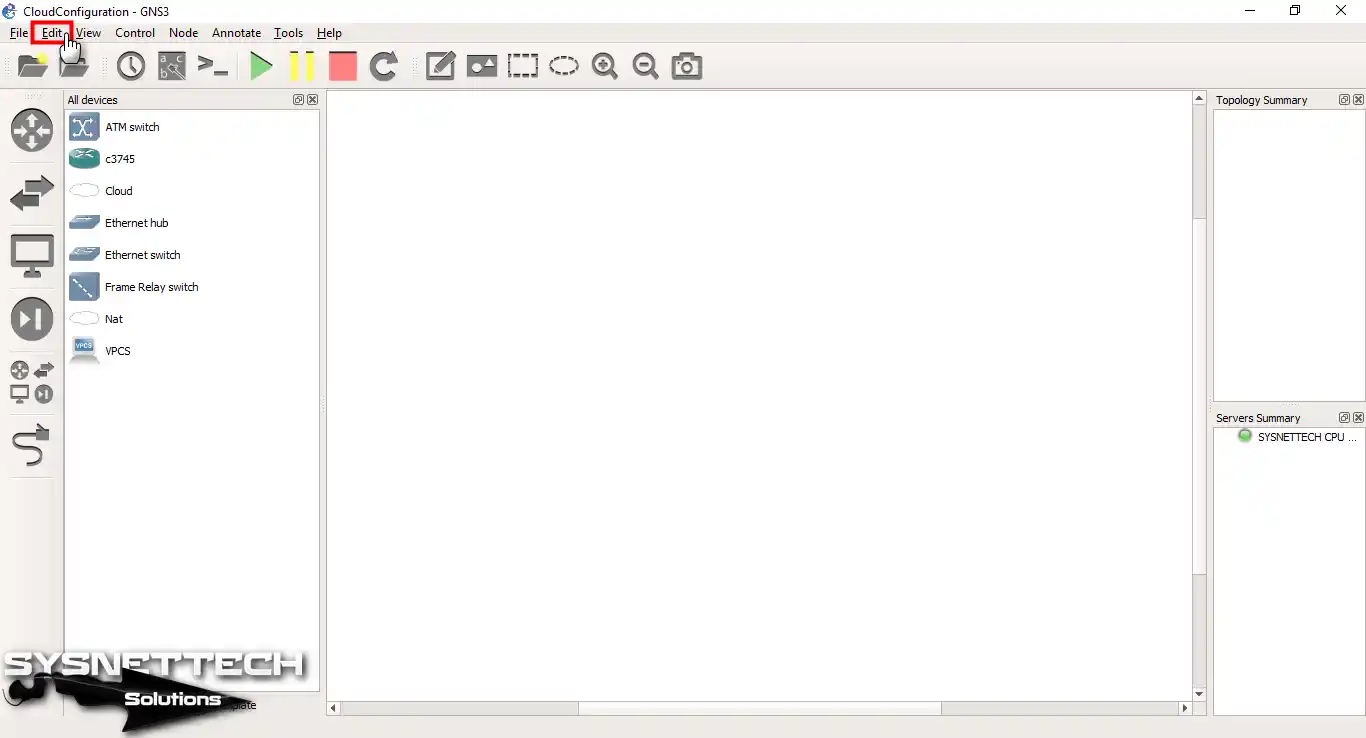
Task: Reload all nodes with the circular arrow icon
Action: 385,66
